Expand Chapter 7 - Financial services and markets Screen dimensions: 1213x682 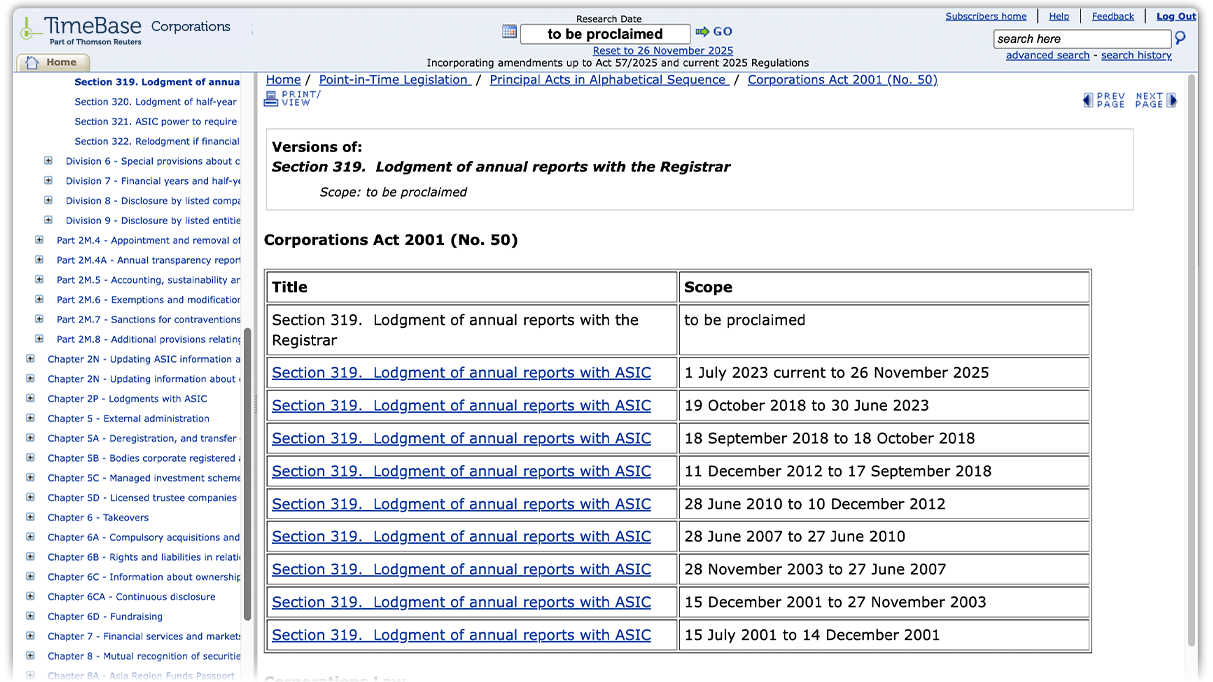click(x=30, y=636)
